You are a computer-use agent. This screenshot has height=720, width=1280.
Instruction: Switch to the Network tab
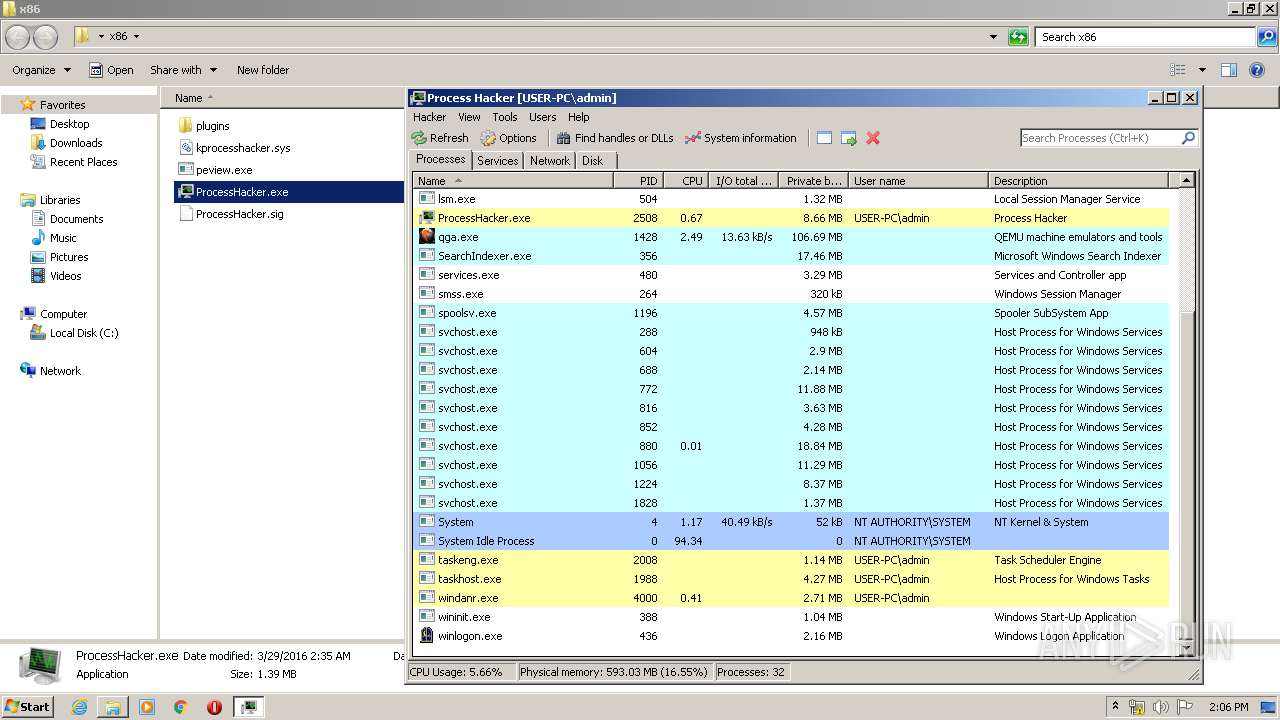pos(550,160)
